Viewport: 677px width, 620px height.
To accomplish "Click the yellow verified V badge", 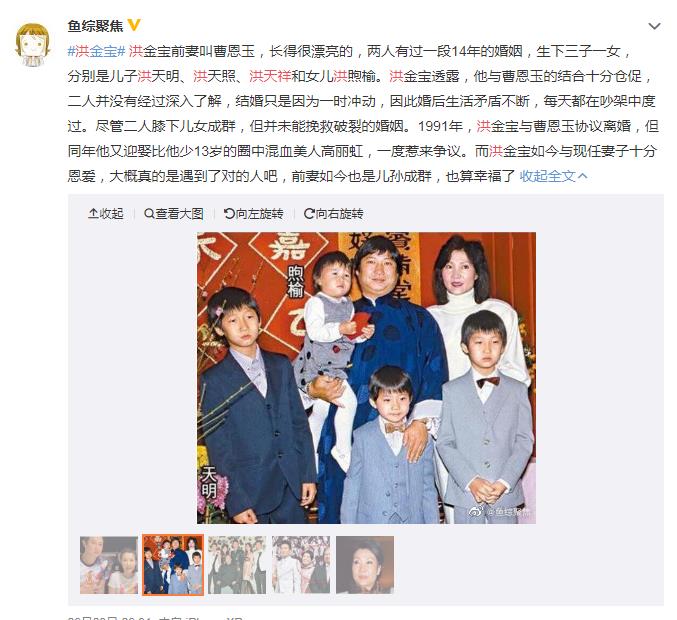I will point(134,25).
